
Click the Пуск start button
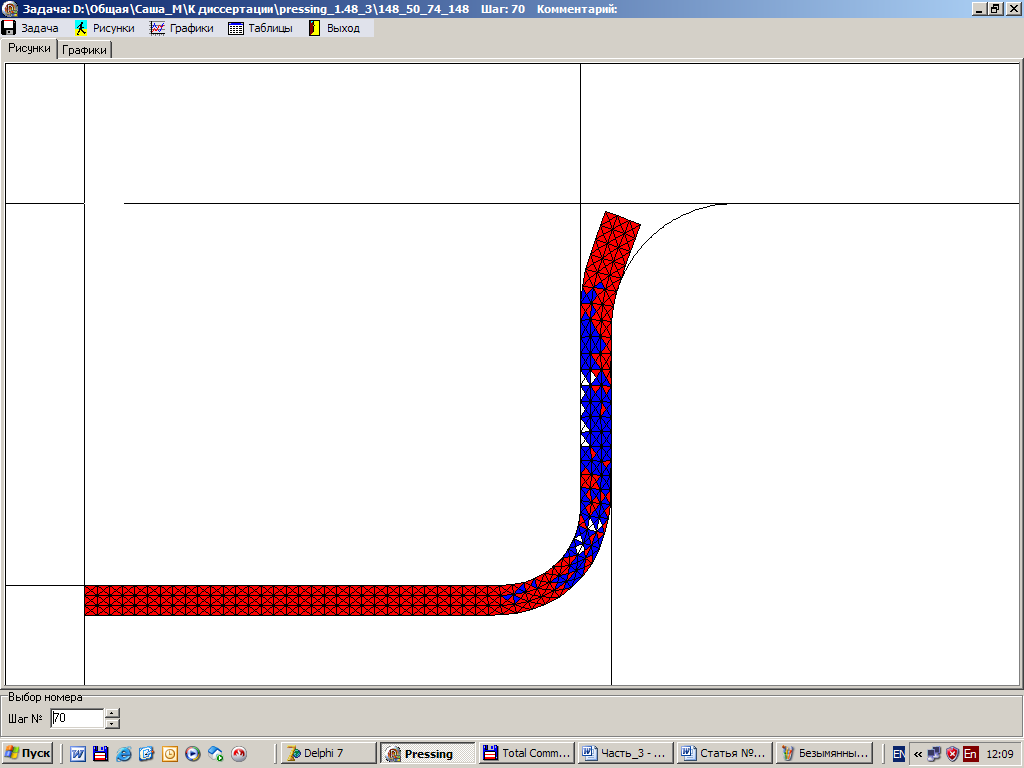pos(27,754)
